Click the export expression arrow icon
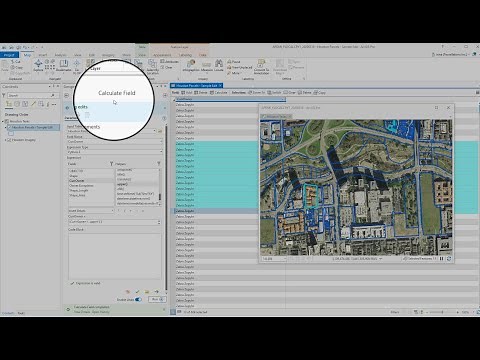Viewport: 480px width, 360px height. [156, 292]
